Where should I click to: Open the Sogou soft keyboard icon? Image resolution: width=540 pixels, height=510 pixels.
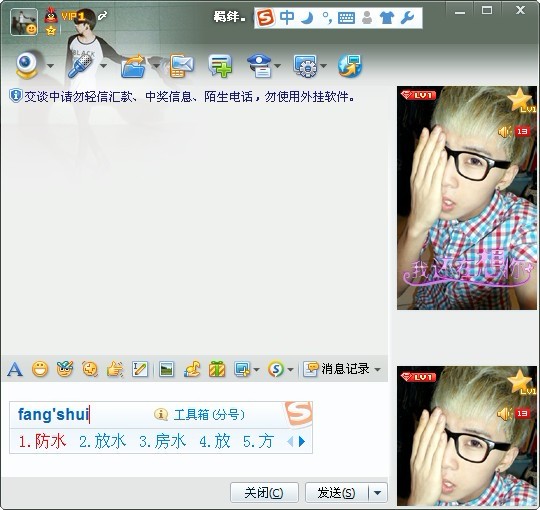[x=346, y=18]
